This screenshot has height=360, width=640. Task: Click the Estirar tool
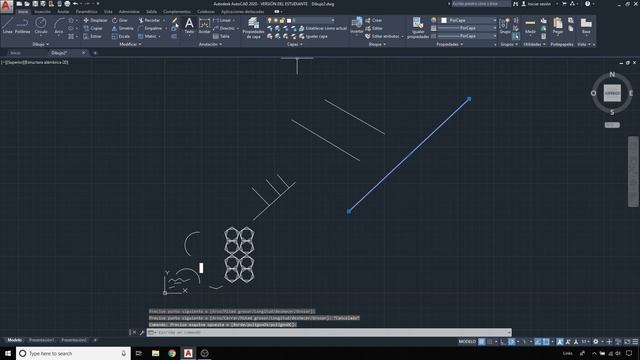tap(93, 36)
